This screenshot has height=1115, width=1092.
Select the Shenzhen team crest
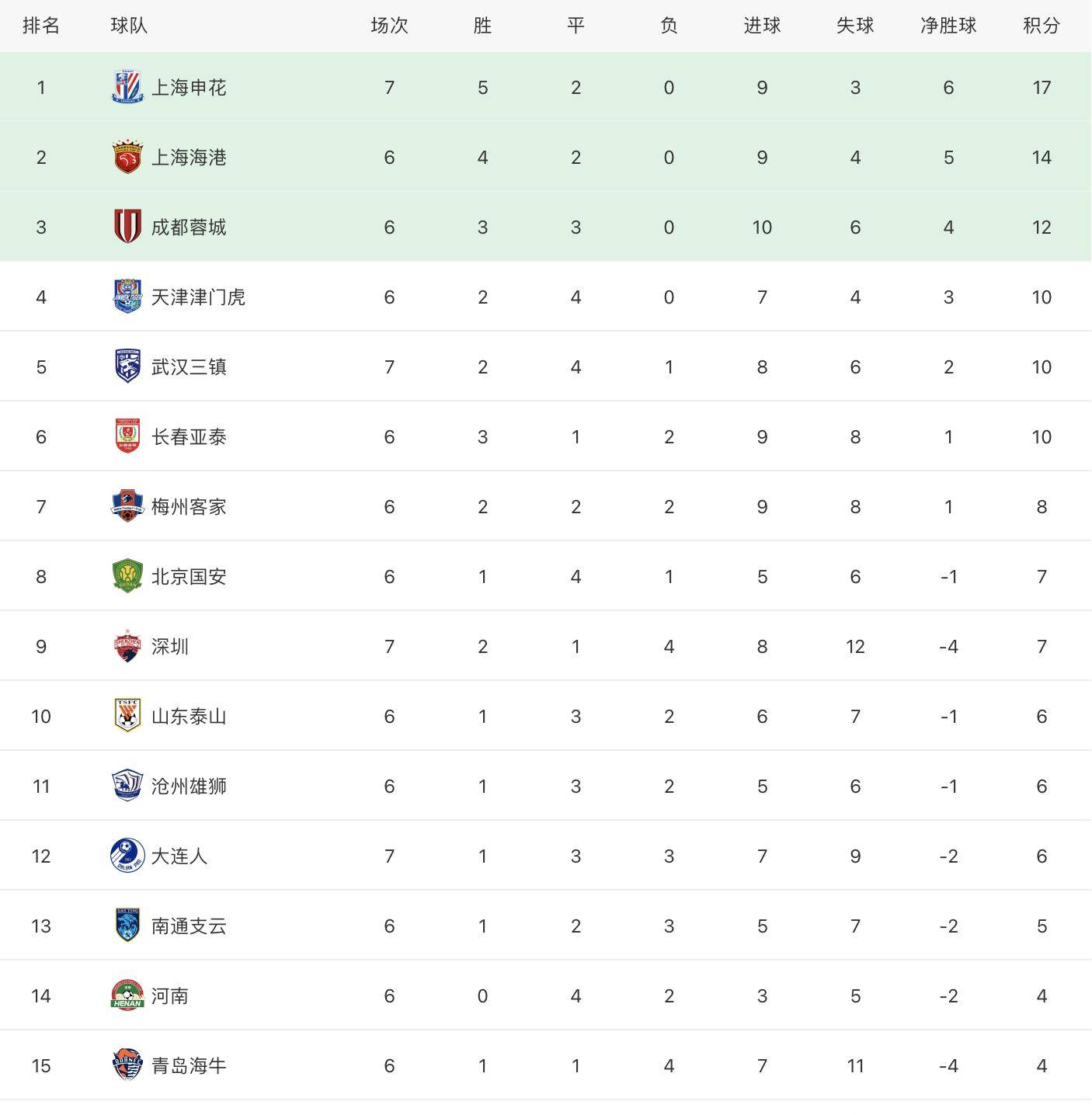(x=127, y=646)
